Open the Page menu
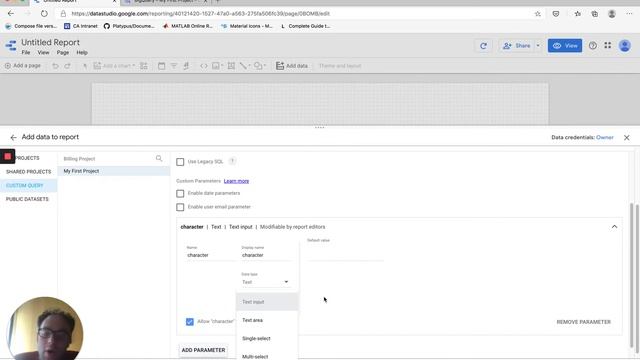This screenshot has height=360, width=640. [62, 53]
